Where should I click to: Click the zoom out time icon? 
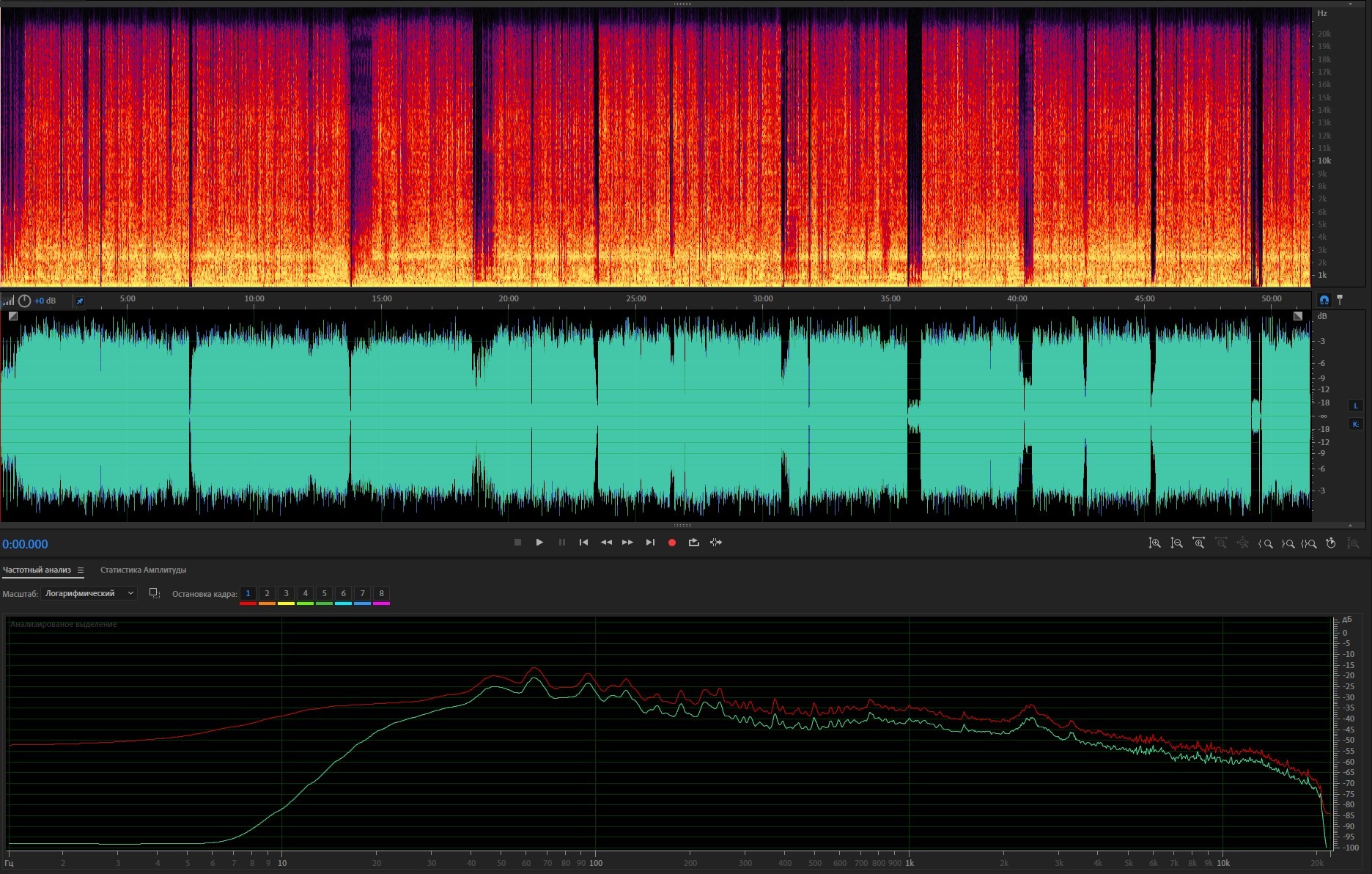point(1221,543)
